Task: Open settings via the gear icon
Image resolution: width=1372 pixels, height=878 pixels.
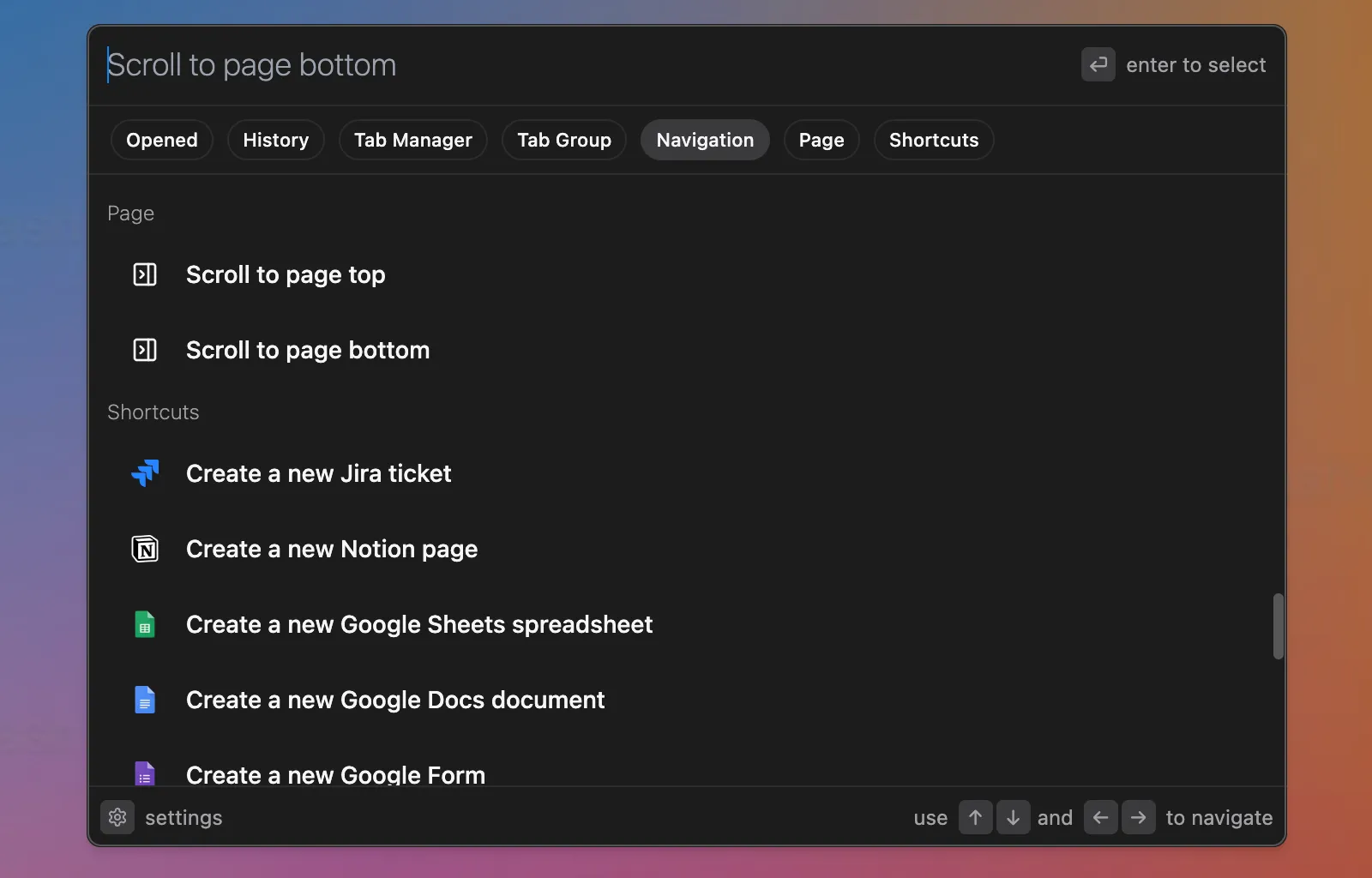Action: [117, 818]
